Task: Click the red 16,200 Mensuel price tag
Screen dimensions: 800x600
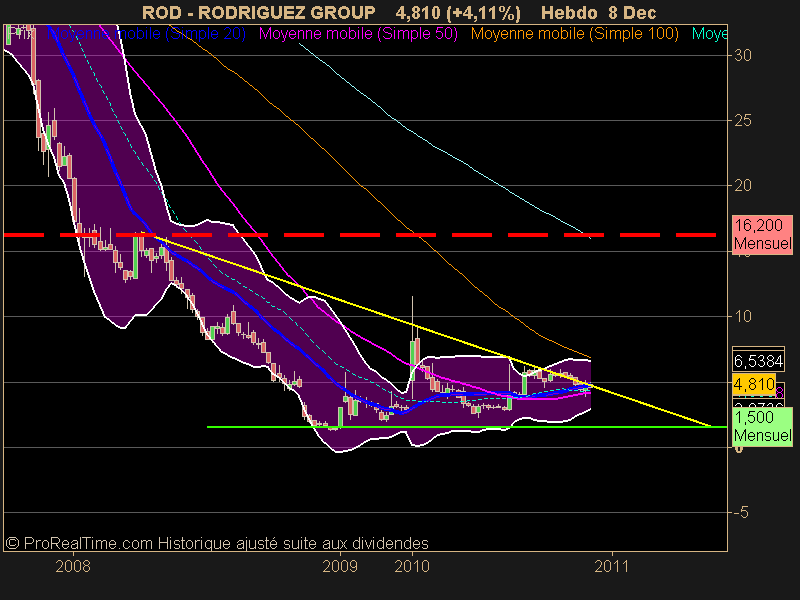Action: coord(762,234)
